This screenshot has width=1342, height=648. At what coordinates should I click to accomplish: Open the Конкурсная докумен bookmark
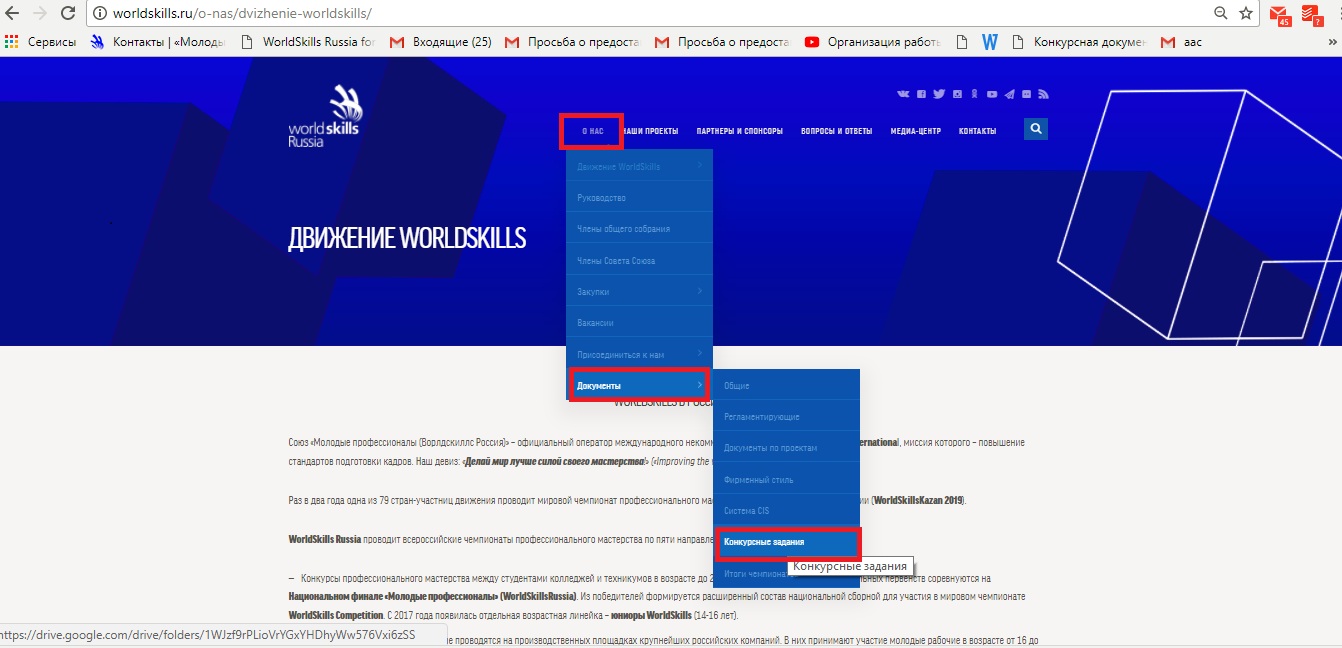(x=1079, y=42)
